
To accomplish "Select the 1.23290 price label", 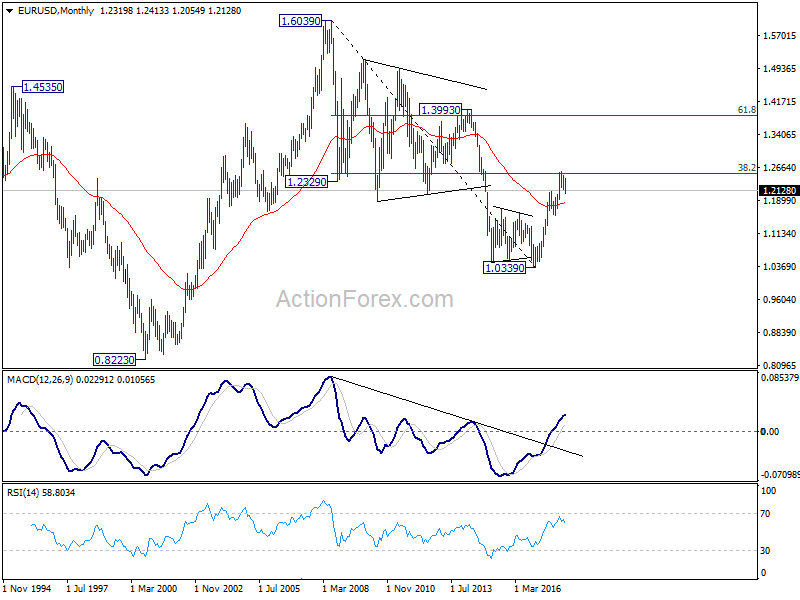I will click(306, 182).
